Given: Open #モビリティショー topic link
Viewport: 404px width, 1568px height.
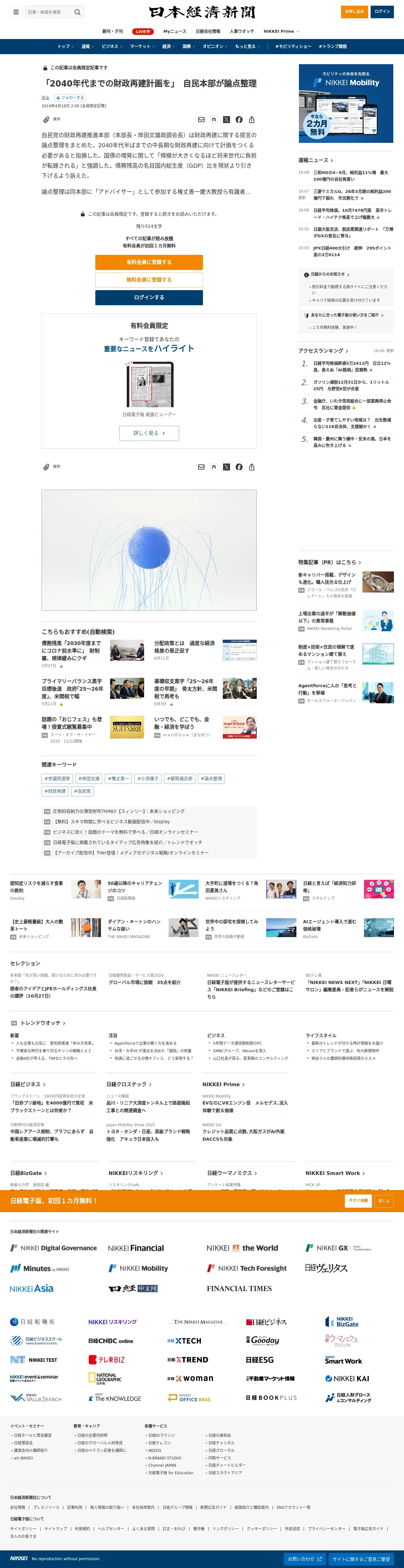Looking at the screenshot, I should (x=293, y=46).
